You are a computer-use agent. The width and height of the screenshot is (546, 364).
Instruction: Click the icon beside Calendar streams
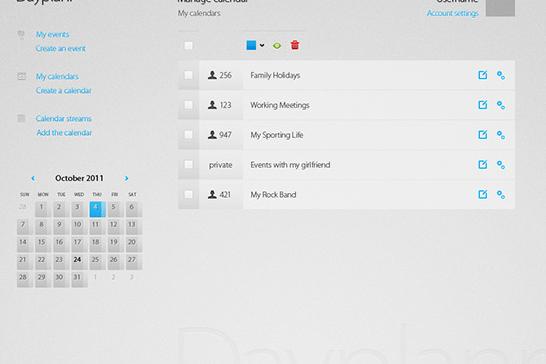pyautogui.click(x=21, y=118)
